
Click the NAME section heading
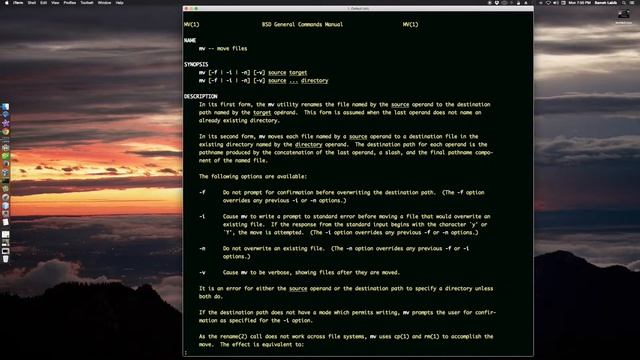[x=190, y=40]
